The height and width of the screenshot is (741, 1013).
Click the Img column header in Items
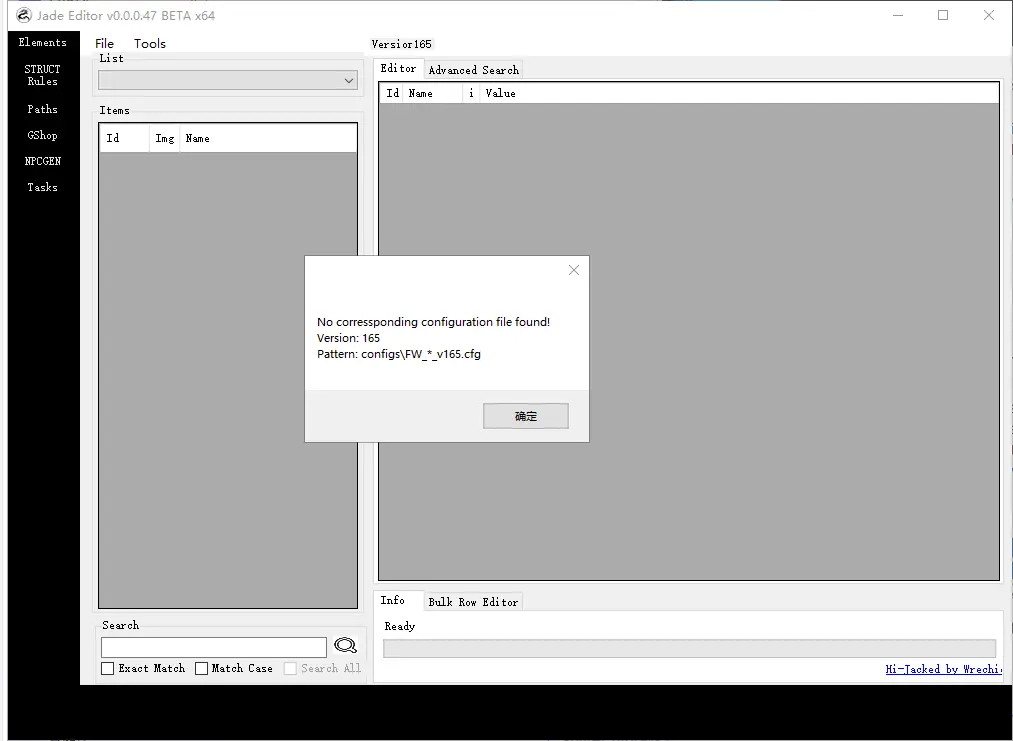click(x=165, y=138)
